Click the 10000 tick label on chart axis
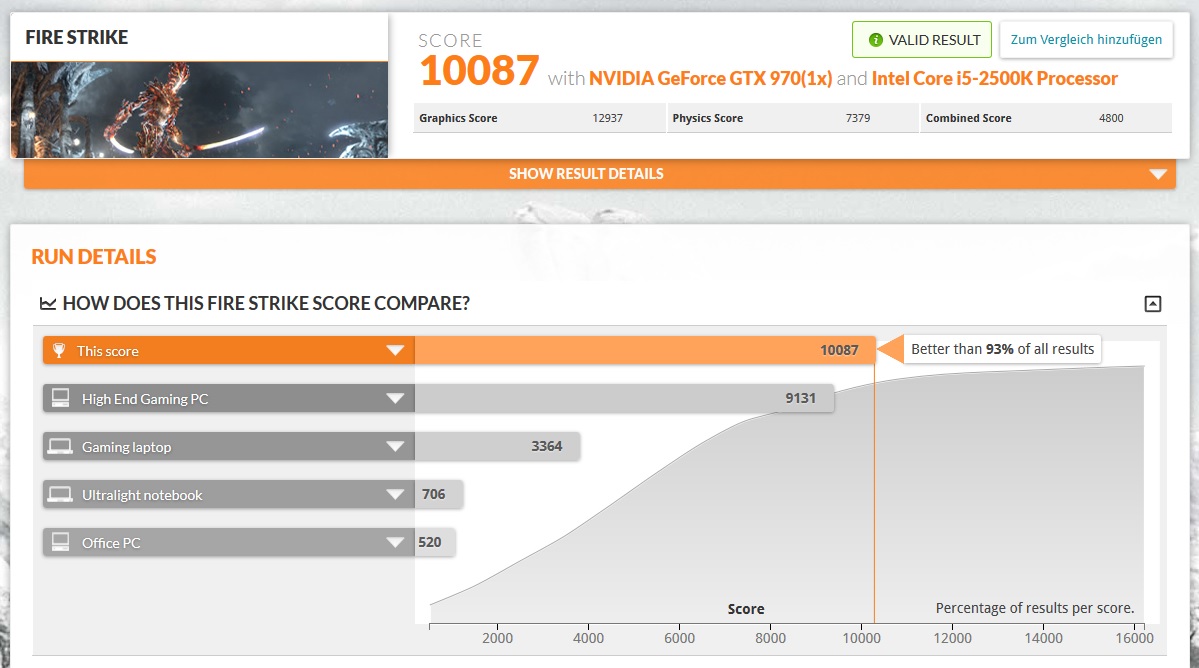 pyautogui.click(x=861, y=638)
